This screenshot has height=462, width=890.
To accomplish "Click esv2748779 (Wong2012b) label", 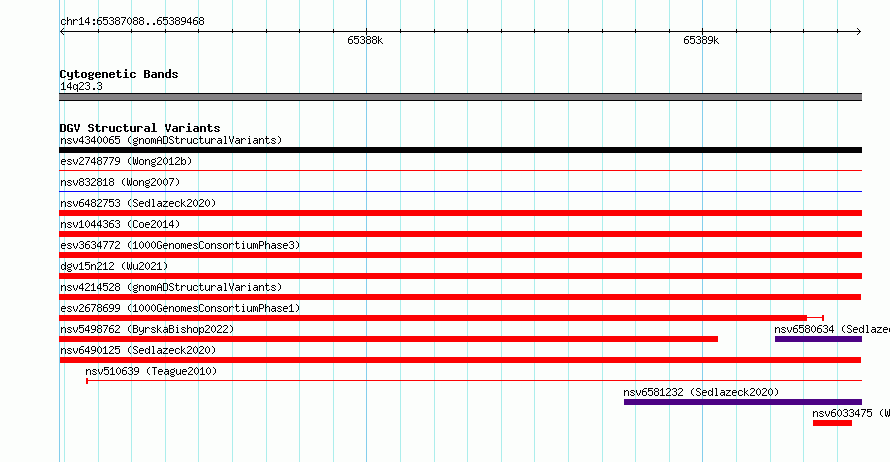I will 126,161.
